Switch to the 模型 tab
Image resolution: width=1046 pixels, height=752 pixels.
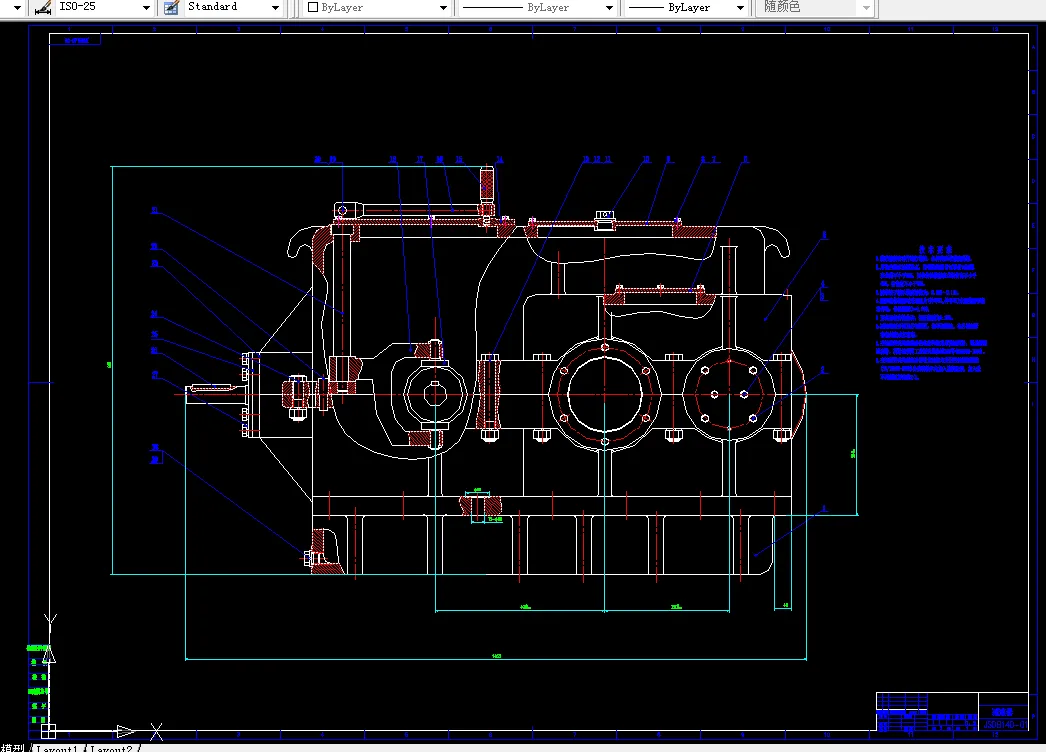tap(13, 748)
